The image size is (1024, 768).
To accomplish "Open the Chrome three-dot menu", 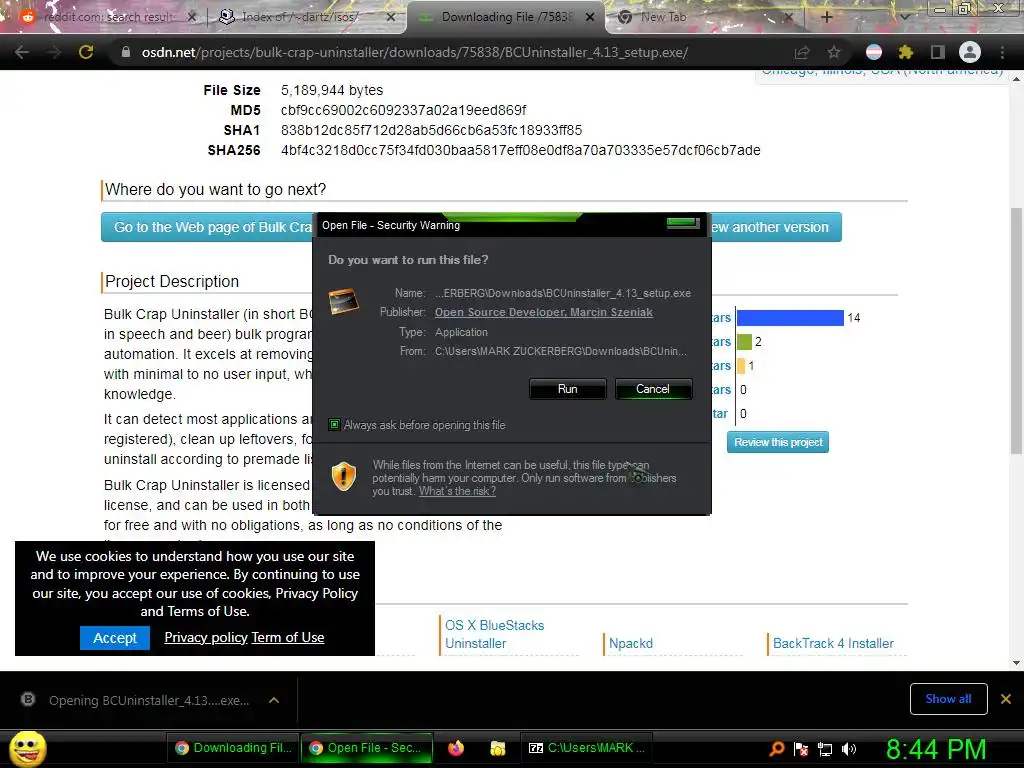I will point(1002,52).
